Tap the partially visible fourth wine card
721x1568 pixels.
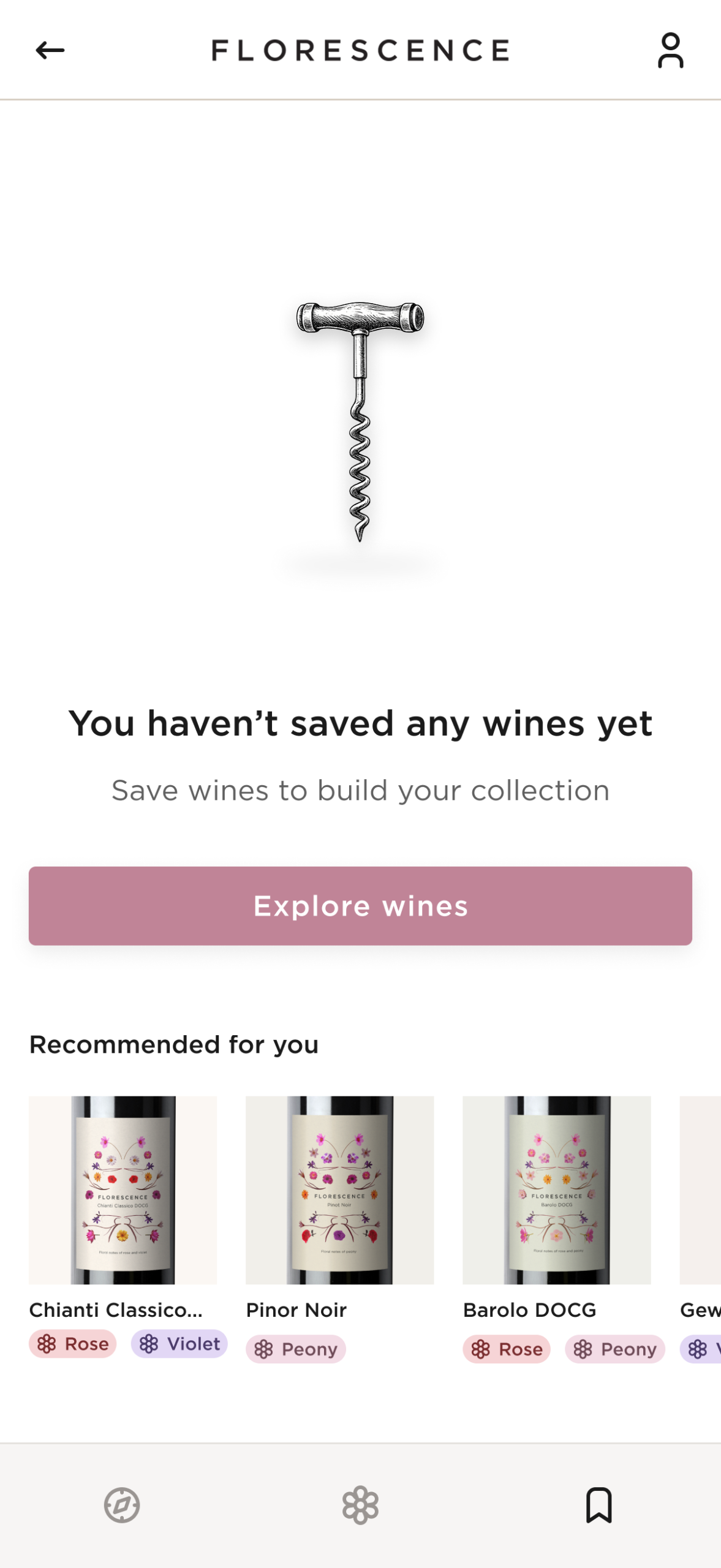[701, 1189]
